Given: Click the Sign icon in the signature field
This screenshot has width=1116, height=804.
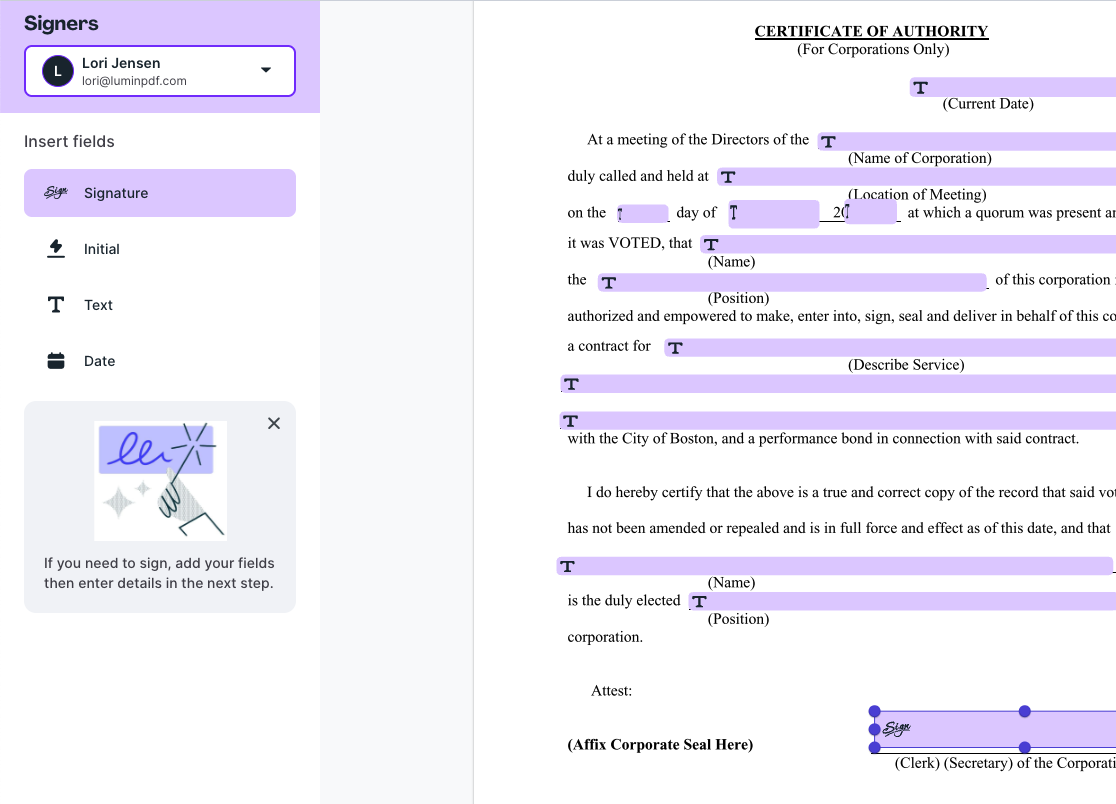Looking at the screenshot, I should 897,728.
